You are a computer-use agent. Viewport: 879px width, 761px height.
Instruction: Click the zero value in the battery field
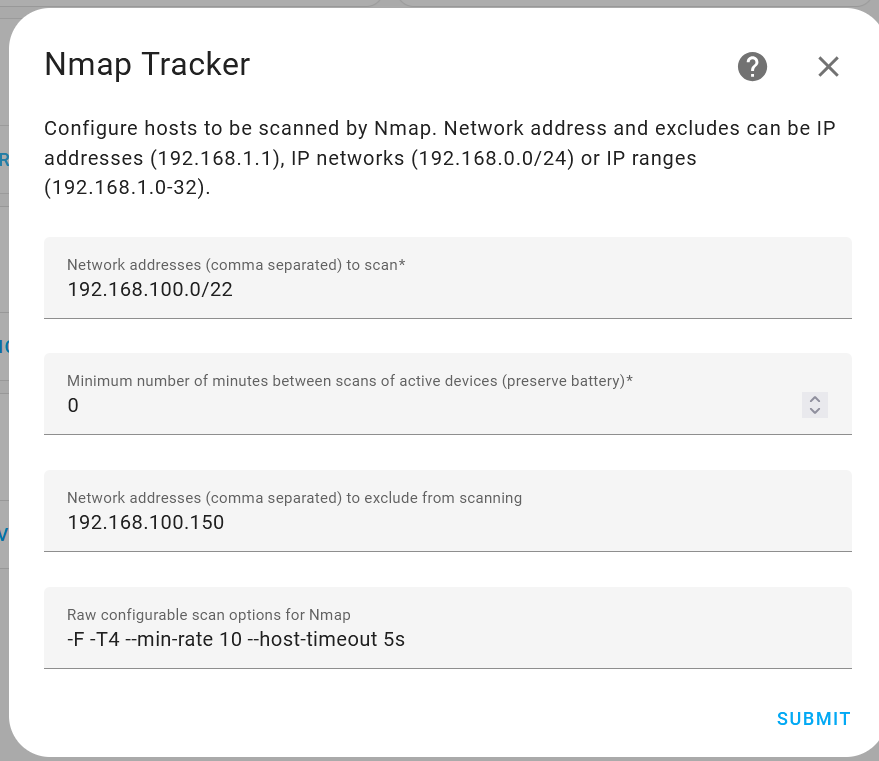[73, 406]
